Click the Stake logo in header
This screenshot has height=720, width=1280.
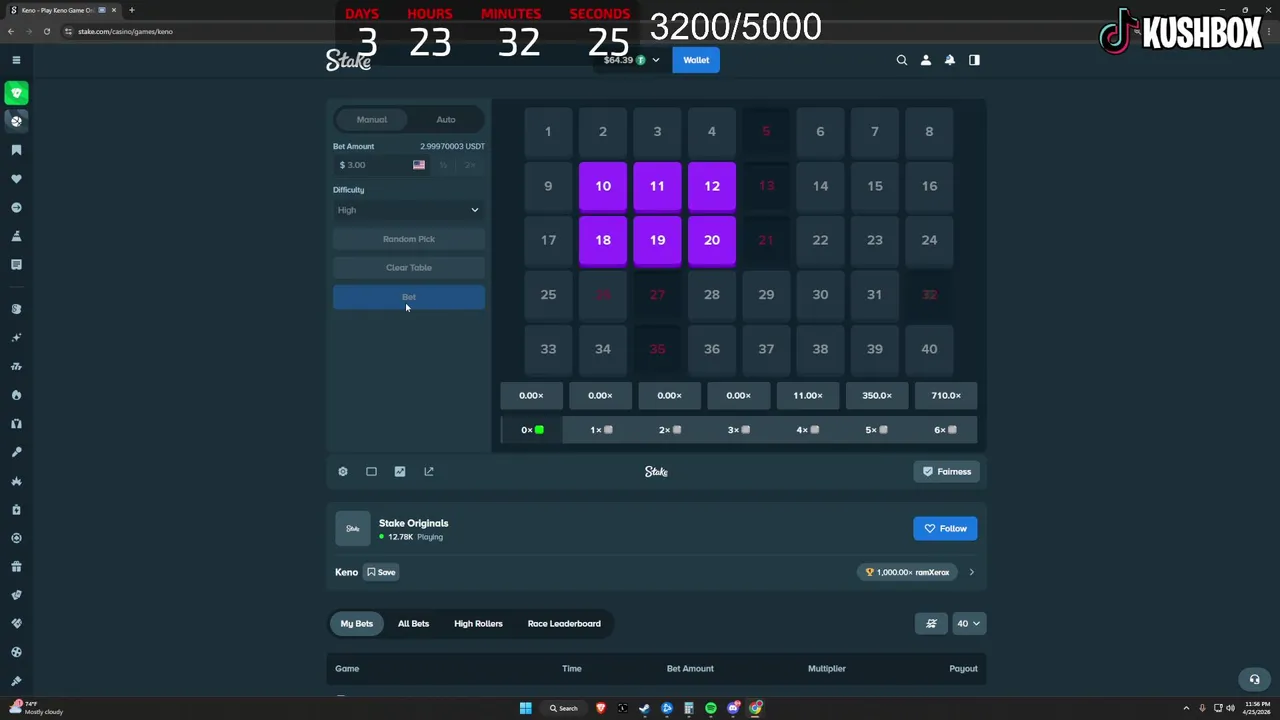(x=348, y=60)
